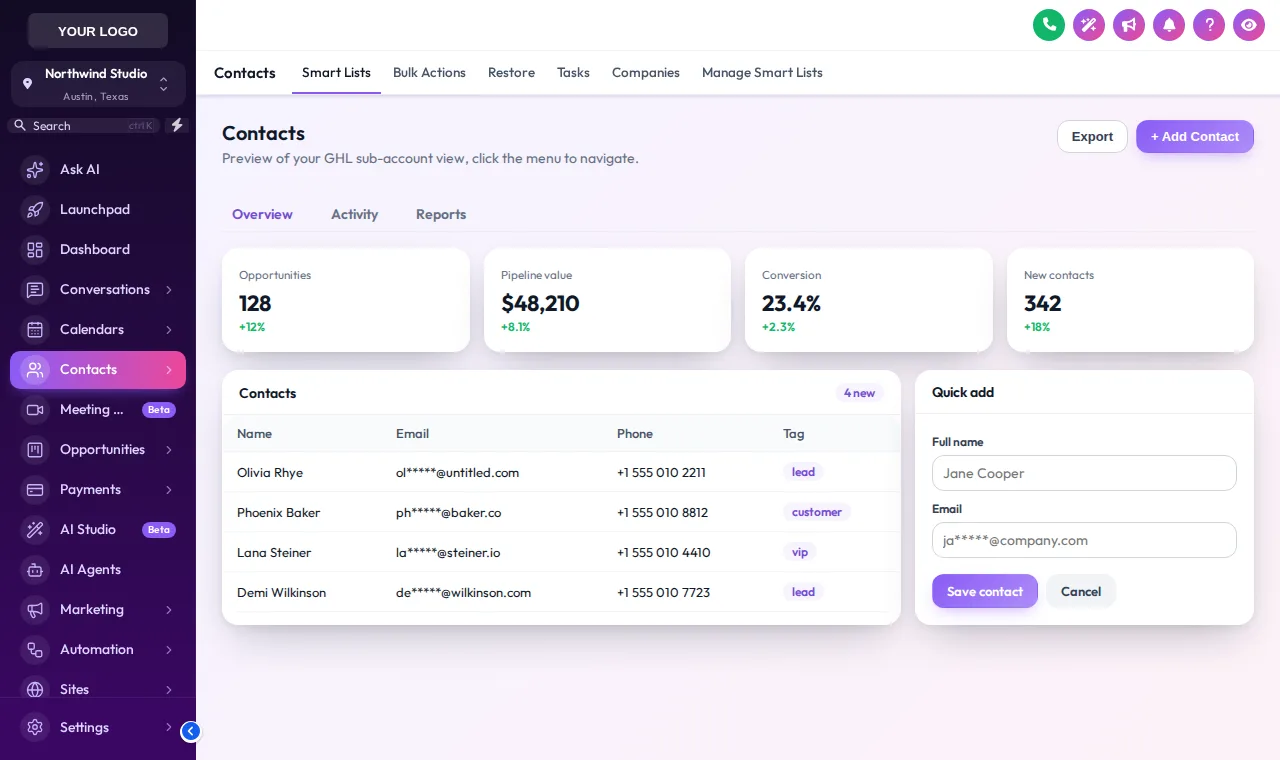Open the magic wand AI icon in header
The width and height of the screenshot is (1280, 760).
pyautogui.click(x=1089, y=25)
